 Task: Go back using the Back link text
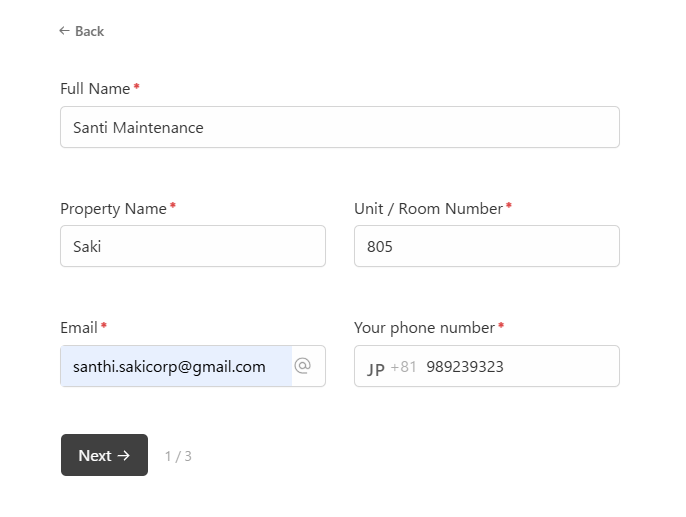pyautogui.click(x=89, y=31)
